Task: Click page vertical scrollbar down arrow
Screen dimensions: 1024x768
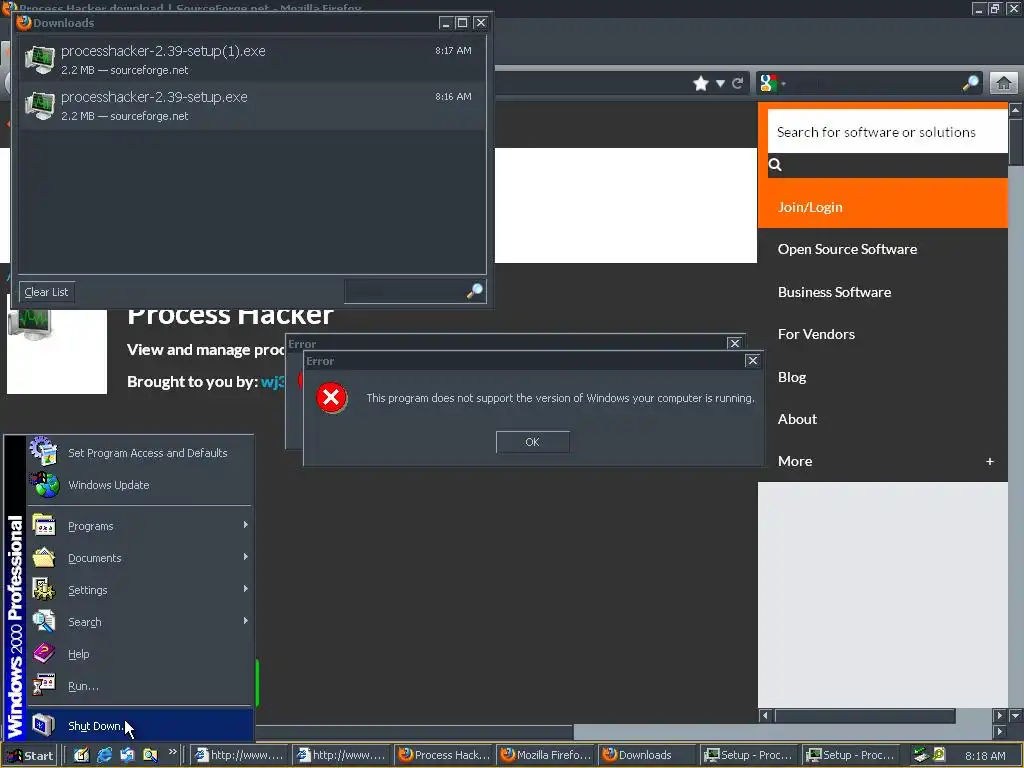Action: click(x=1016, y=715)
